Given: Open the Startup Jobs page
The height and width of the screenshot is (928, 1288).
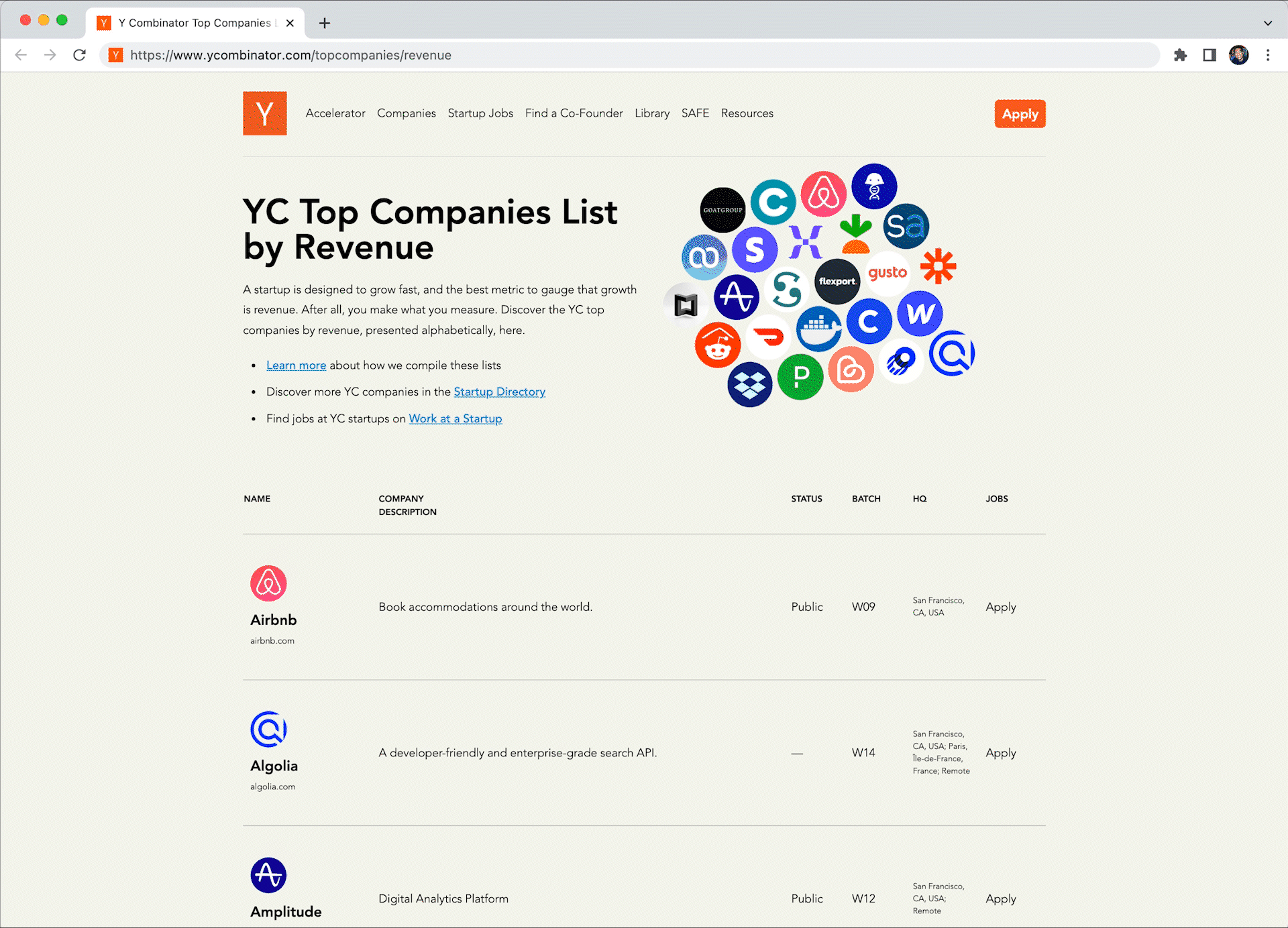Looking at the screenshot, I should (481, 113).
